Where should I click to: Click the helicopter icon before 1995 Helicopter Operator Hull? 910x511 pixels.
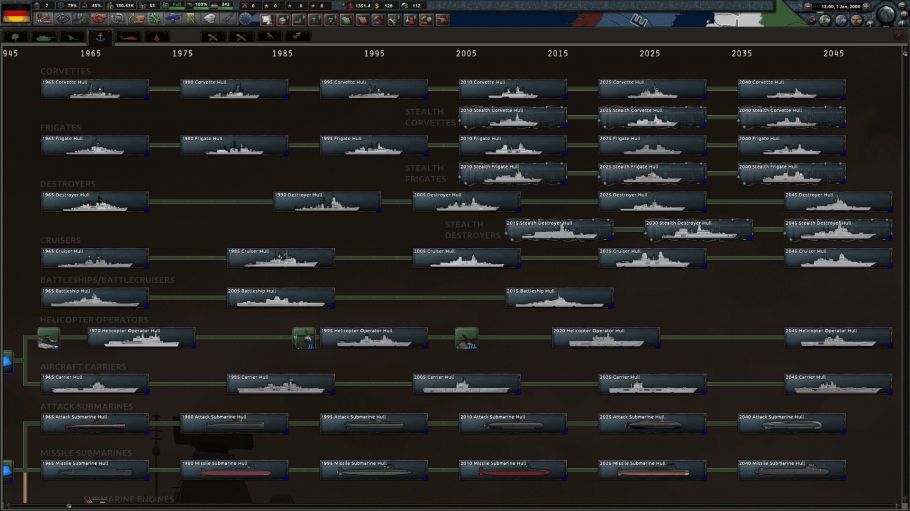[304, 338]
